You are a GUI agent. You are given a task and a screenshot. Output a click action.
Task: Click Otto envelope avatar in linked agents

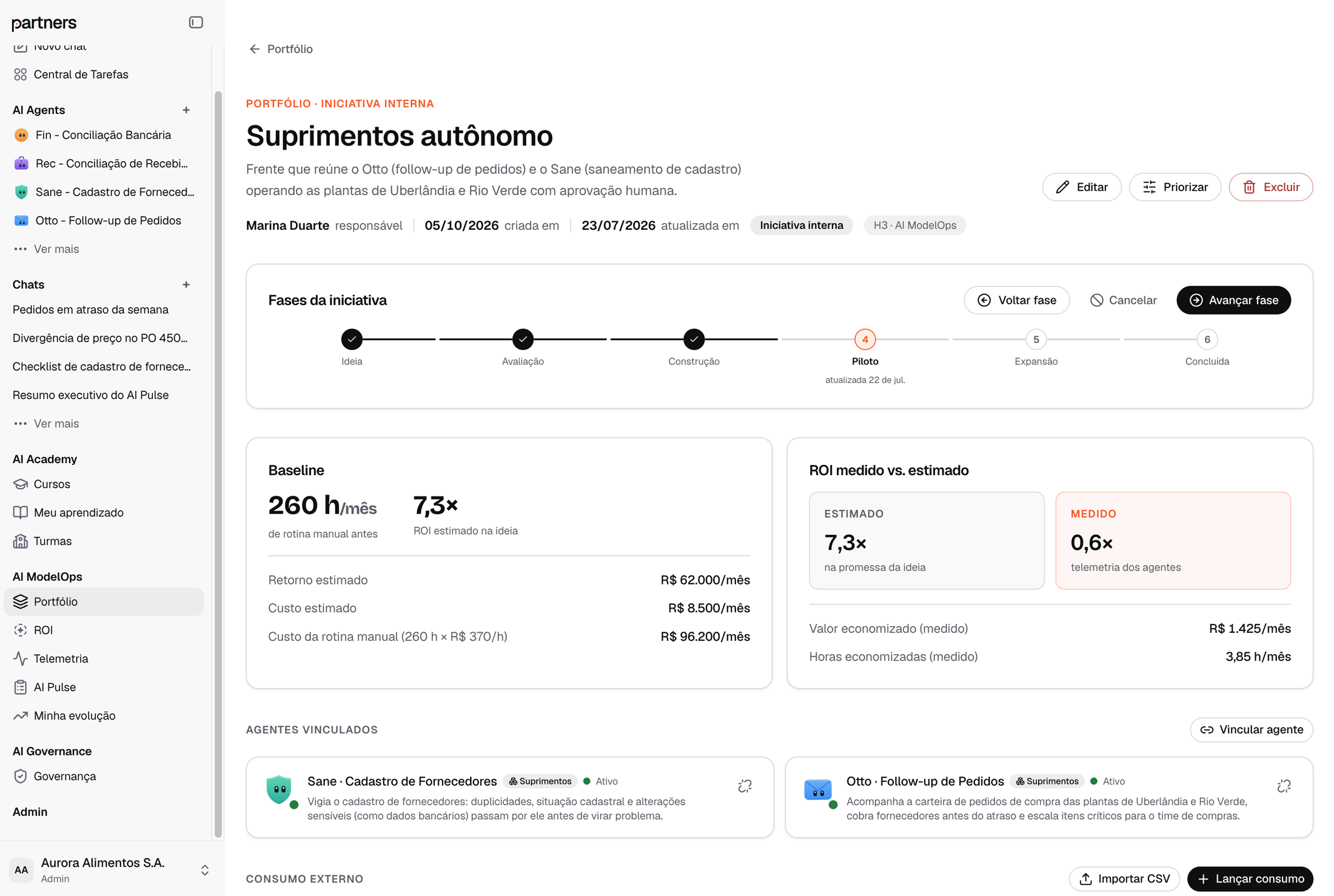point(817,790)
